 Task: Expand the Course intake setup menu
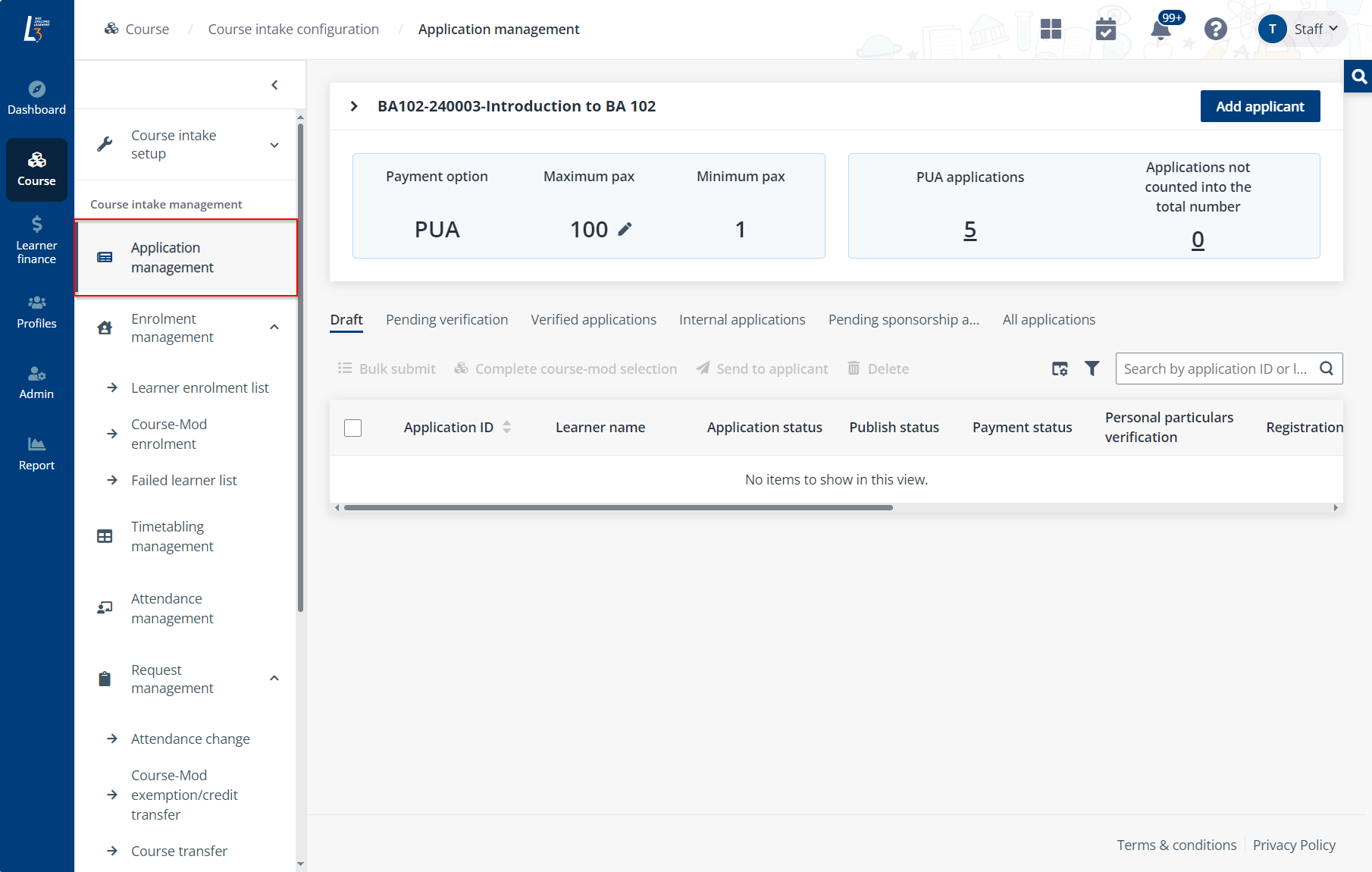[x=274, y=144]
